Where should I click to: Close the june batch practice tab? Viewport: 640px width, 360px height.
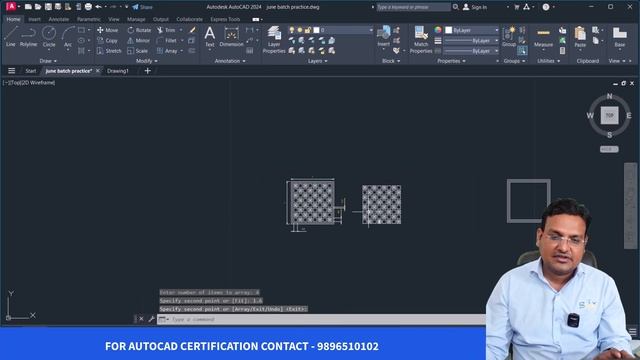point(98,71)
